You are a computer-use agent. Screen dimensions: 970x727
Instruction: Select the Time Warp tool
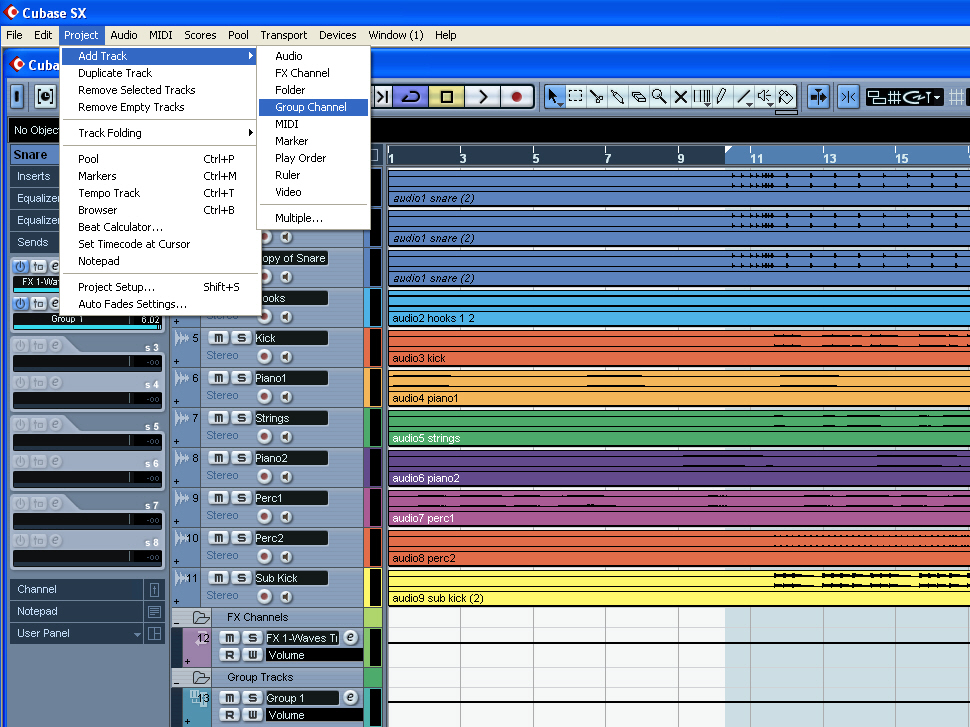click(702, 97)
